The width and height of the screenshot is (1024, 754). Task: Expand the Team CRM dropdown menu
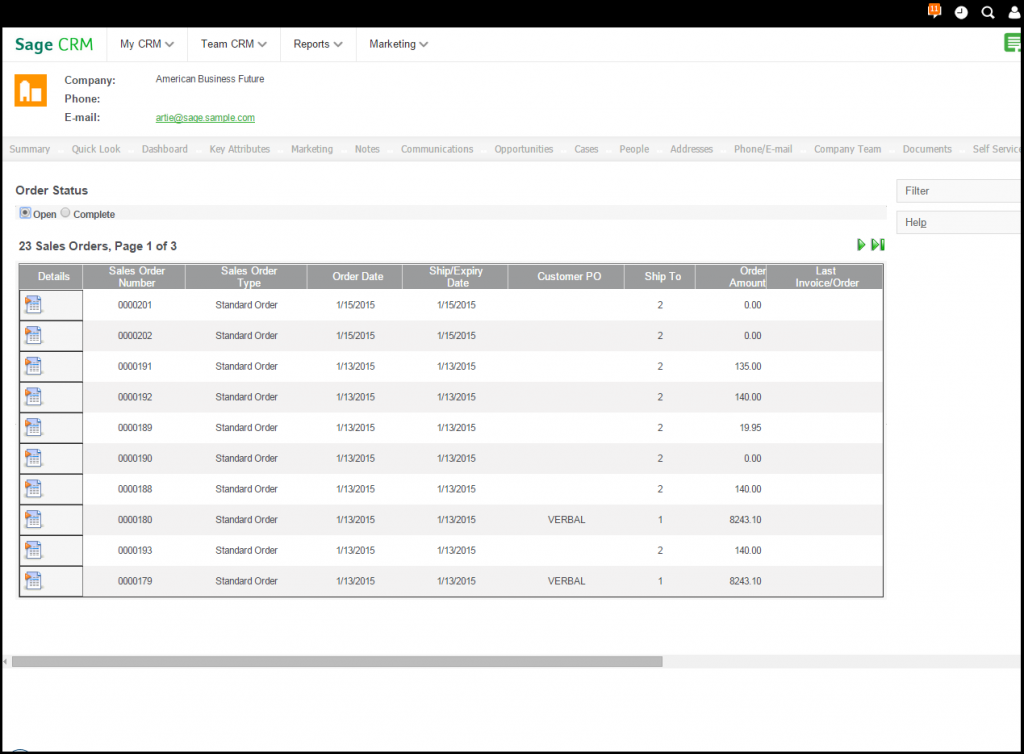tap(233, 44)
